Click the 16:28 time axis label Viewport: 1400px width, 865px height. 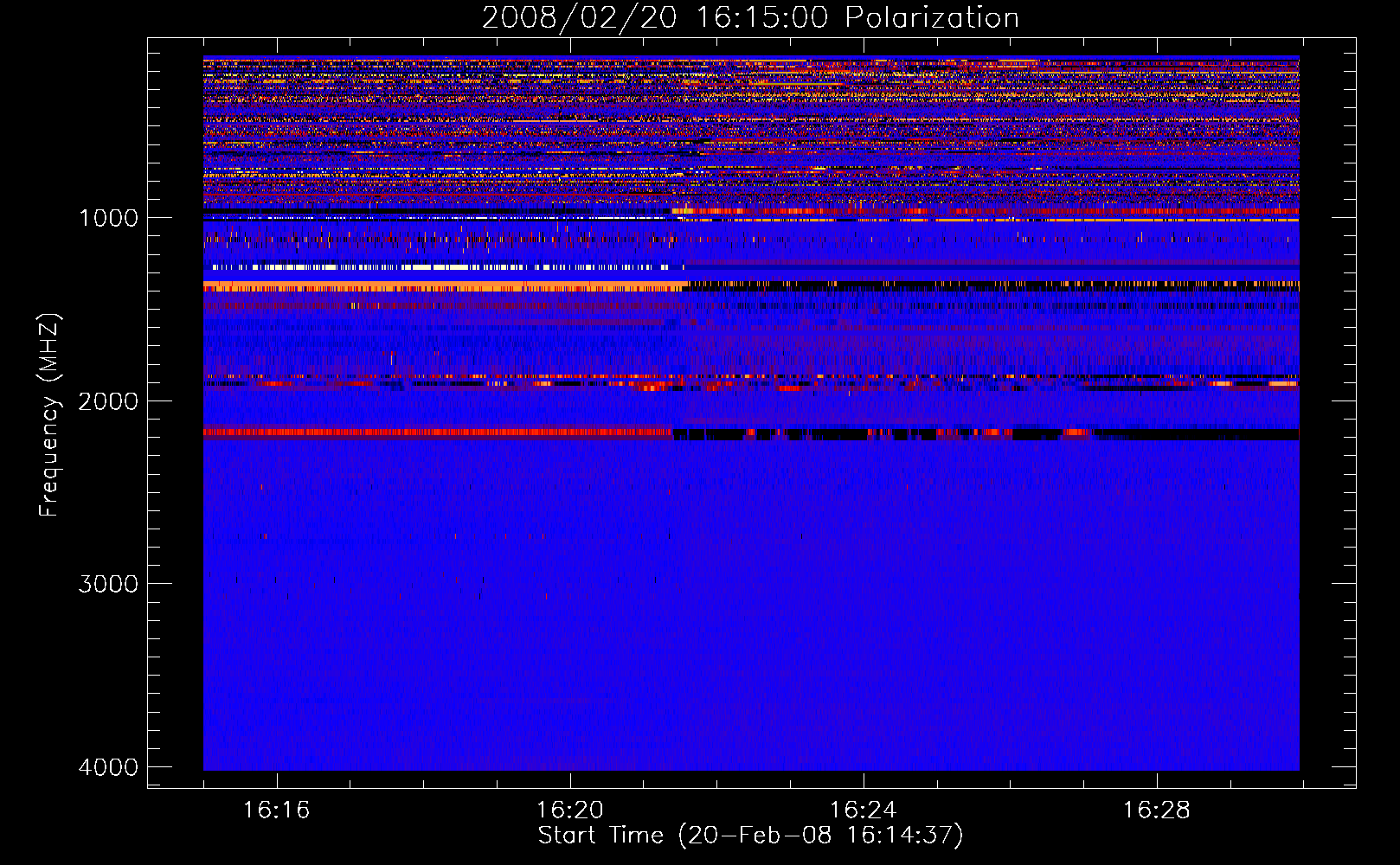(1156, 811)
